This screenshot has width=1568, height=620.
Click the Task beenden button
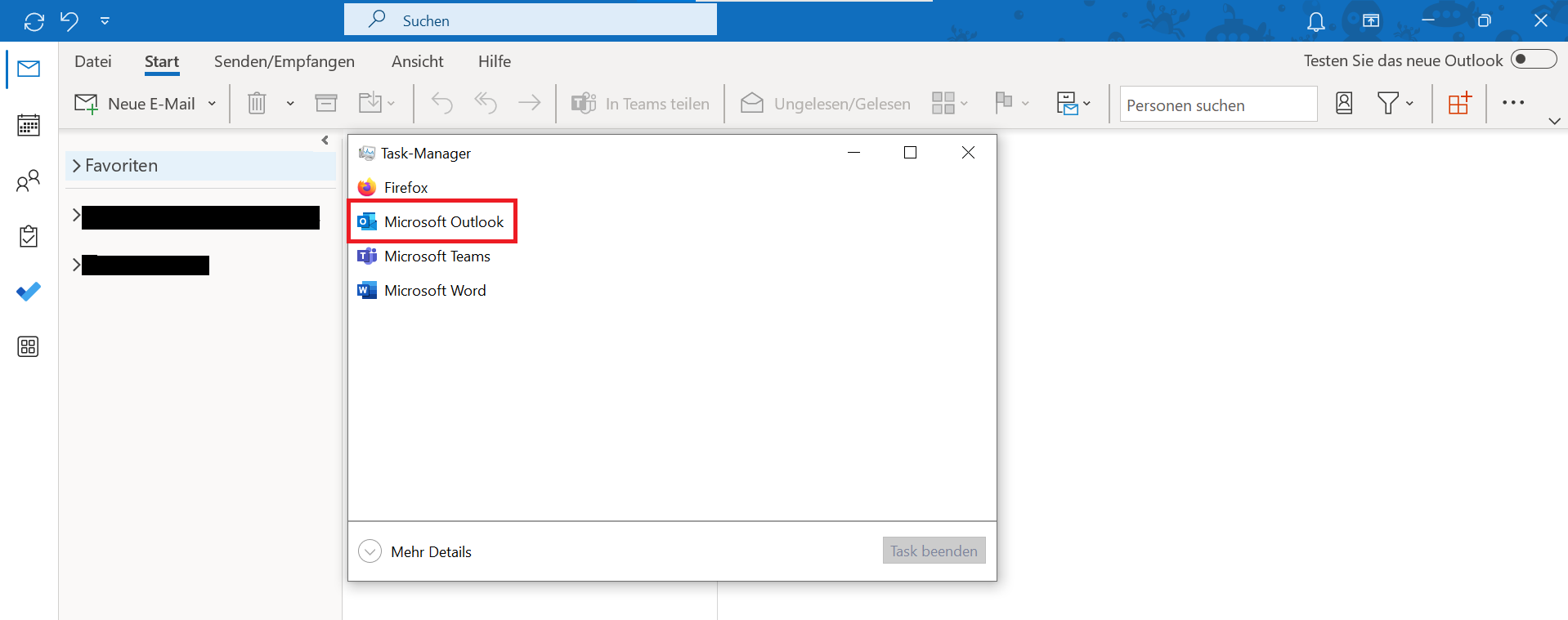coord(934,551)
